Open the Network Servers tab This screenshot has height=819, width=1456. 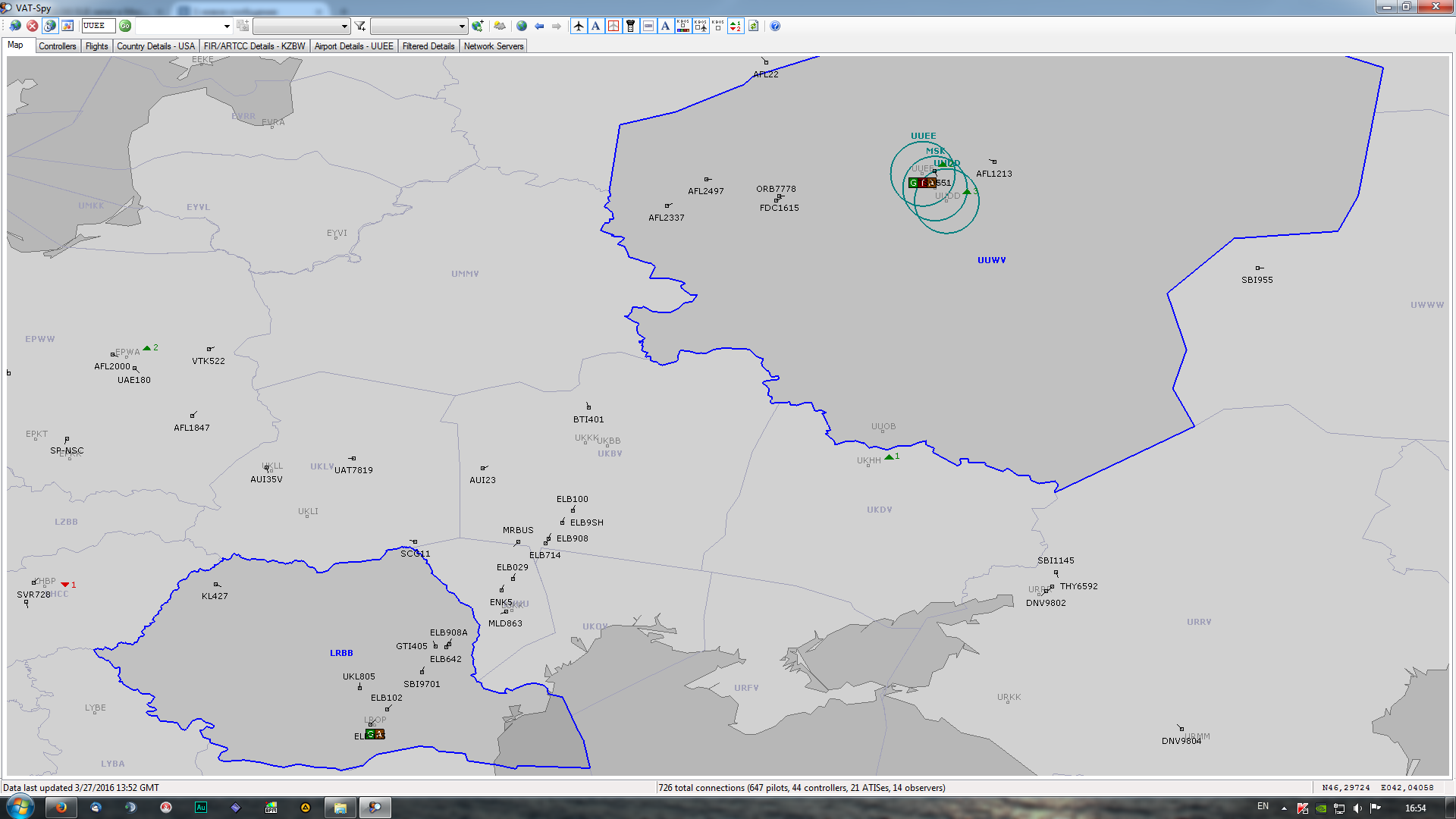pyautogui.click(x=494, y=46)
